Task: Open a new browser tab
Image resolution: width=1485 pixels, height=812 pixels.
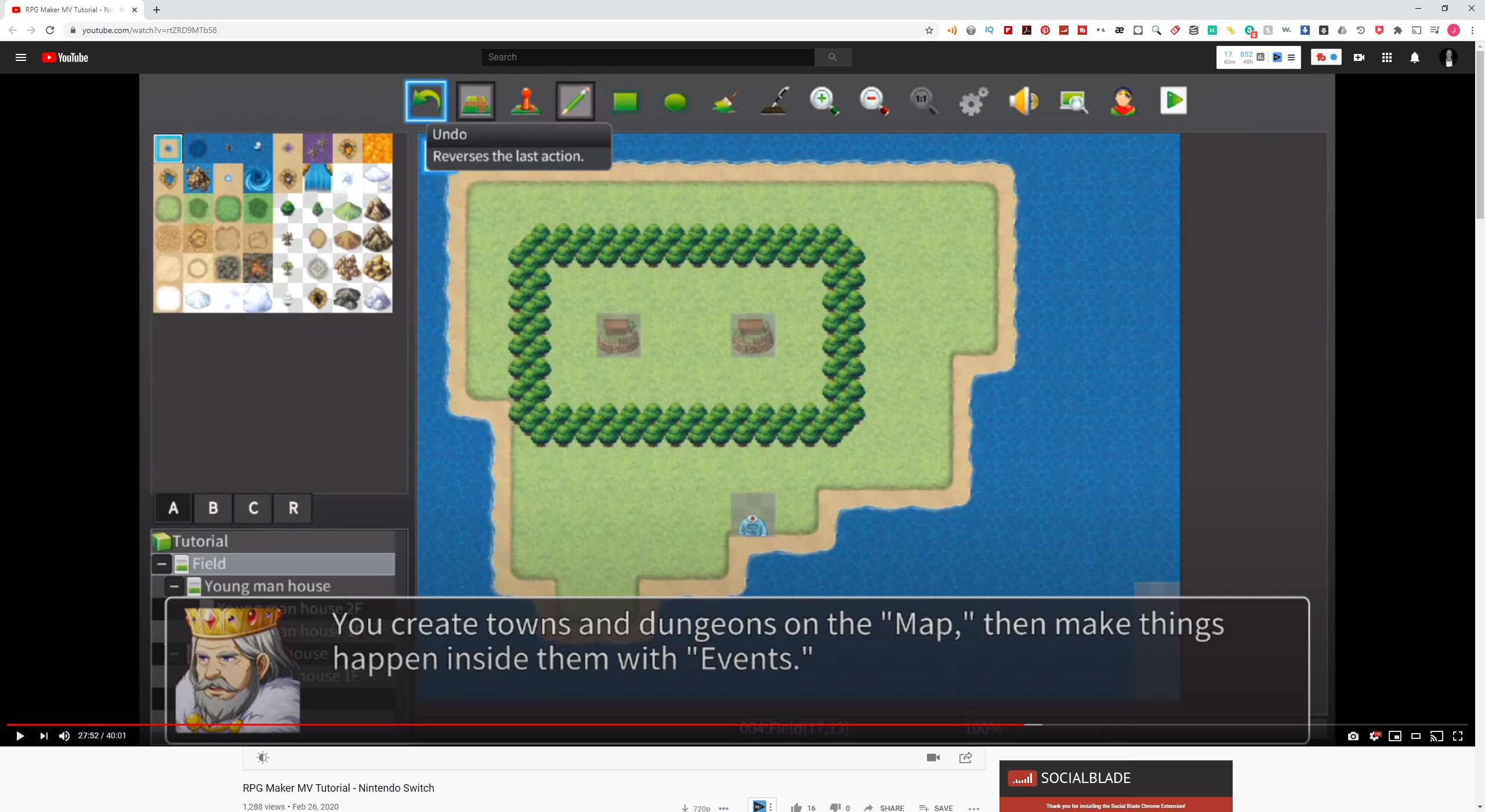Action: click(157, 9)
